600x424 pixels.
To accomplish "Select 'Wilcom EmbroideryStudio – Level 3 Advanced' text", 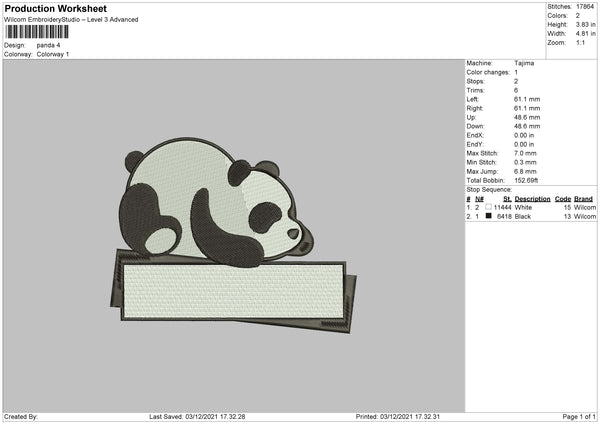I will point(71,20).
